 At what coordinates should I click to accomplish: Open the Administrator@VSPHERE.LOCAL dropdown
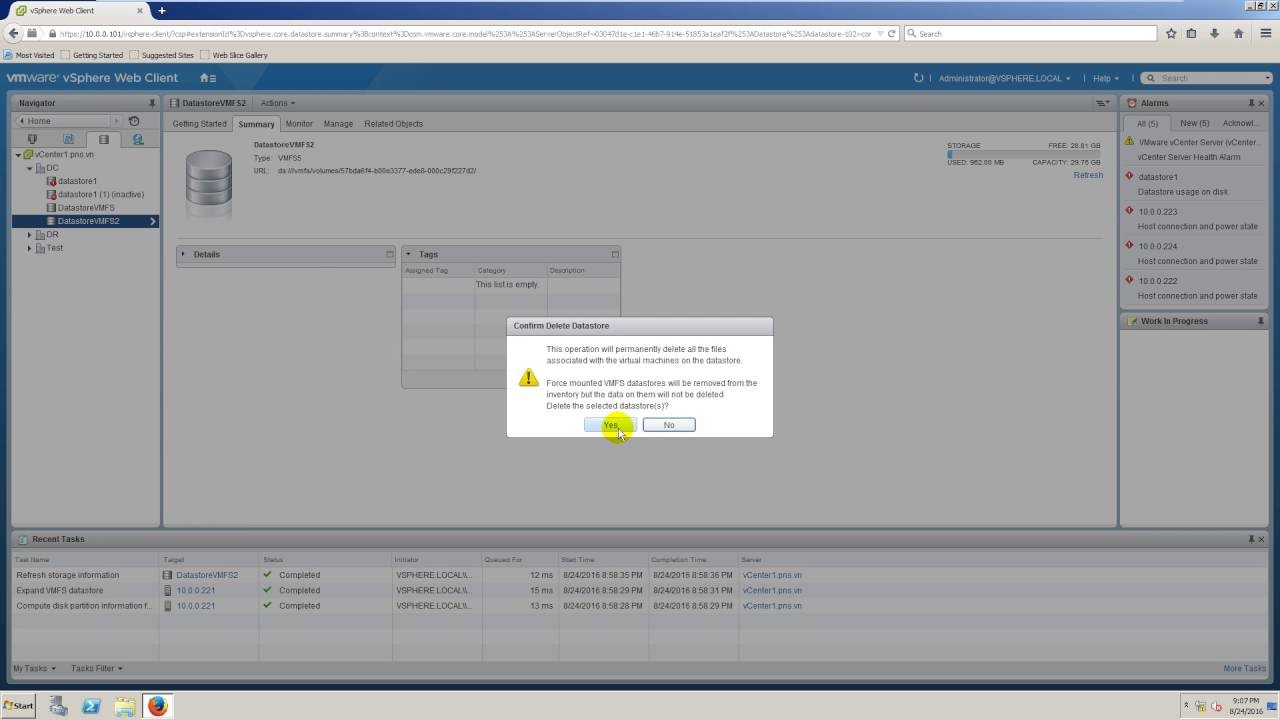1004,78
